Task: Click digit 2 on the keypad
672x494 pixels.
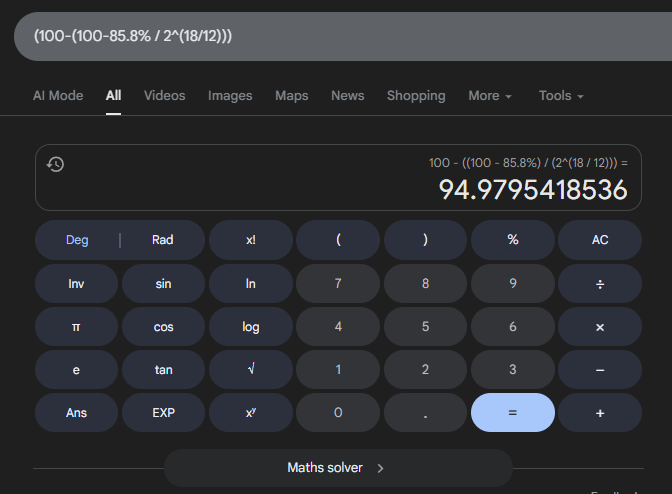Action: point(425,370)
